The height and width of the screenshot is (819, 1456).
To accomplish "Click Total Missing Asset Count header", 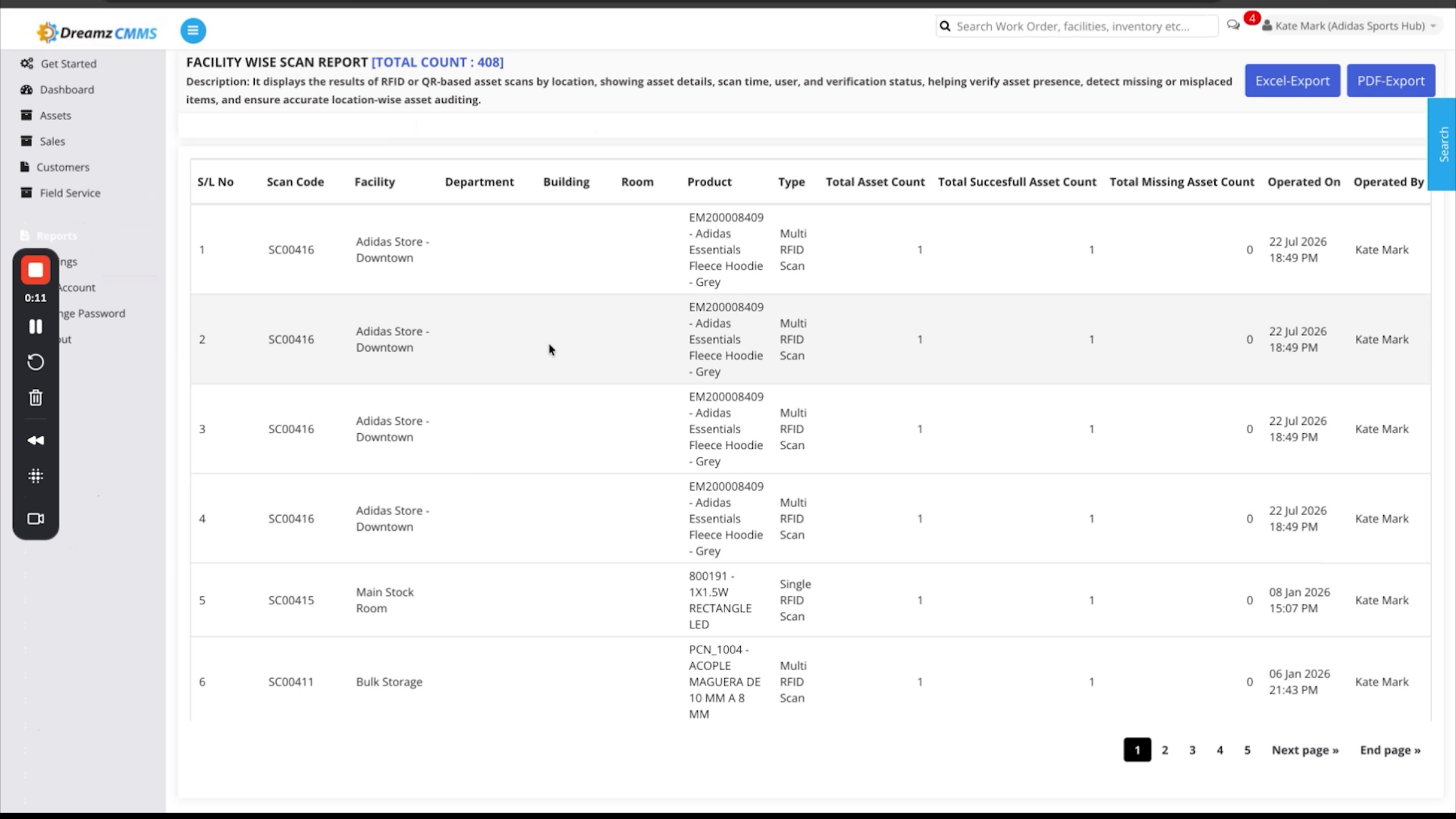I will [x=1181, y=181].
